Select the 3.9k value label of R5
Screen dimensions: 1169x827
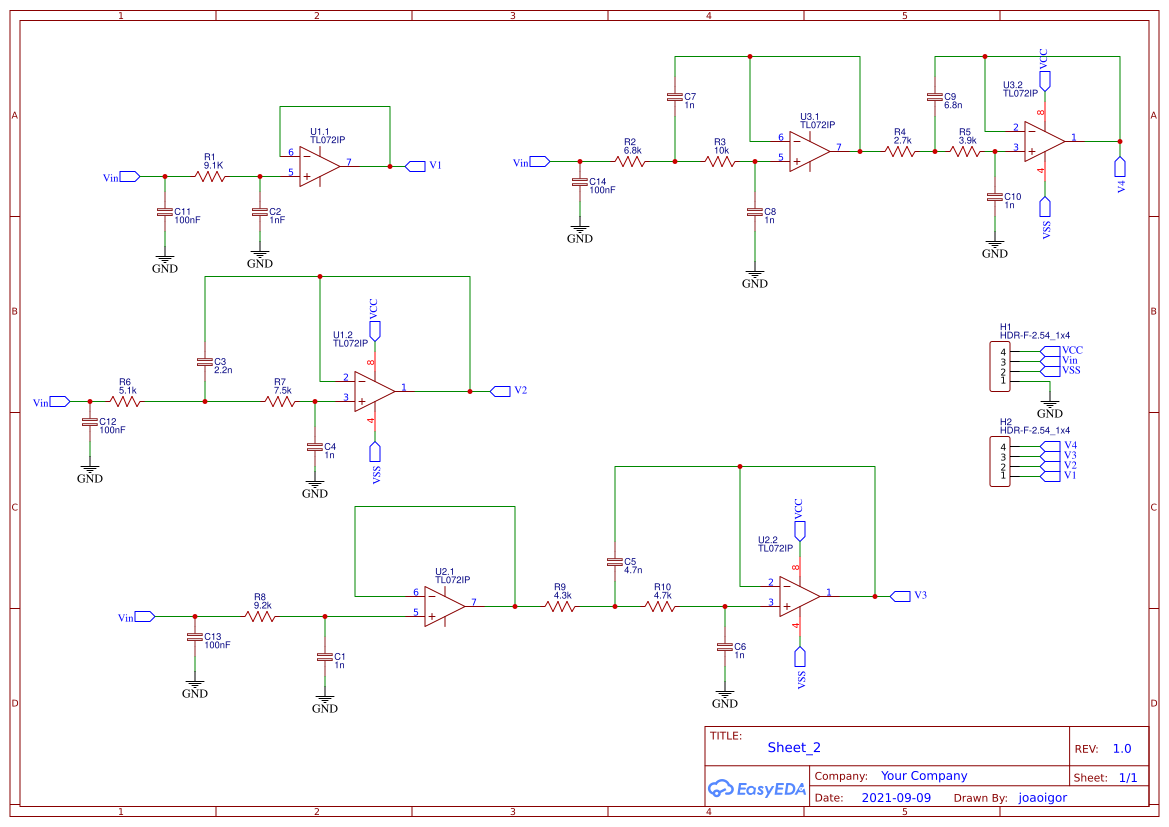pos(968,141)
